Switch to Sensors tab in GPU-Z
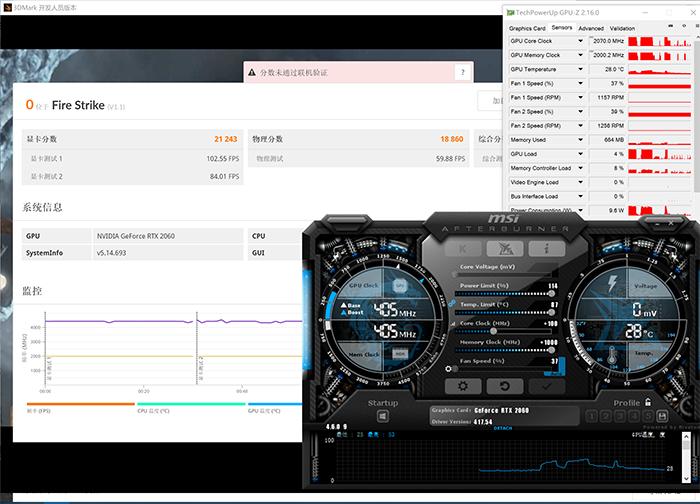The width and height of the screenshot is (700, 504). 562,28
